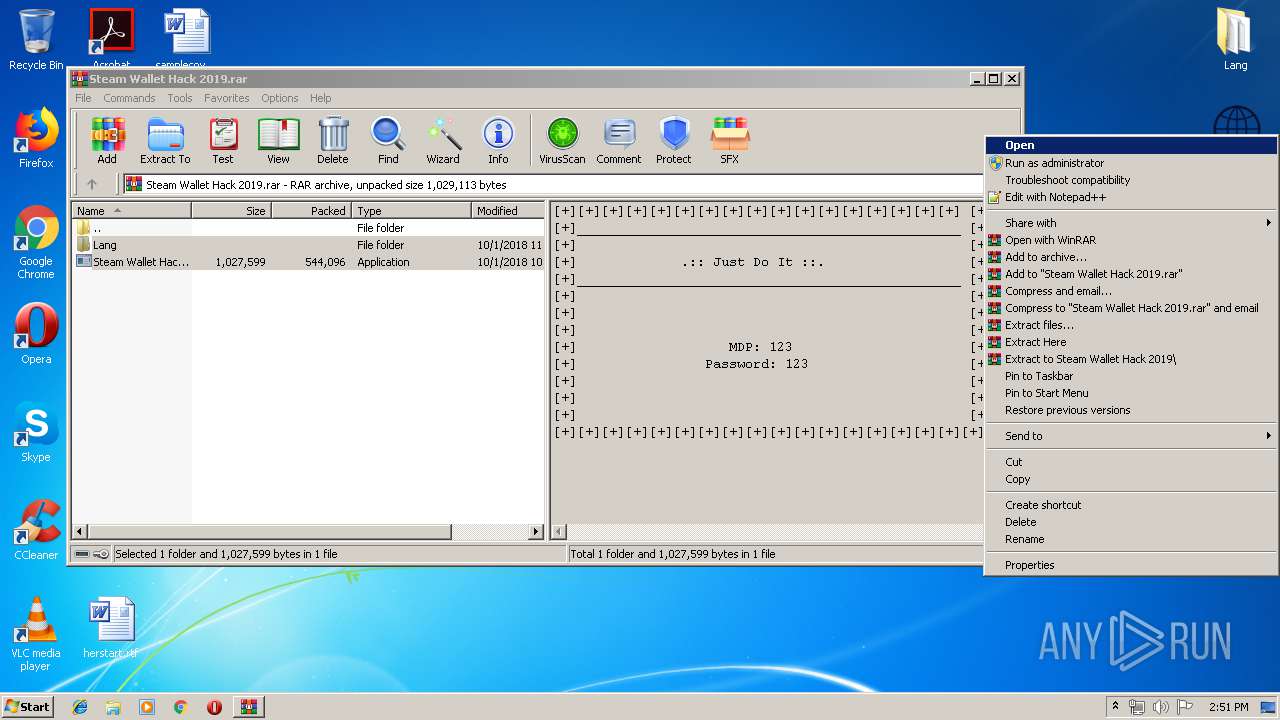The width and height of the screenshot is (1280, 720).
Task: Choose Extract Here entry
Action: pyautogui.click(x=1131, y=342)
